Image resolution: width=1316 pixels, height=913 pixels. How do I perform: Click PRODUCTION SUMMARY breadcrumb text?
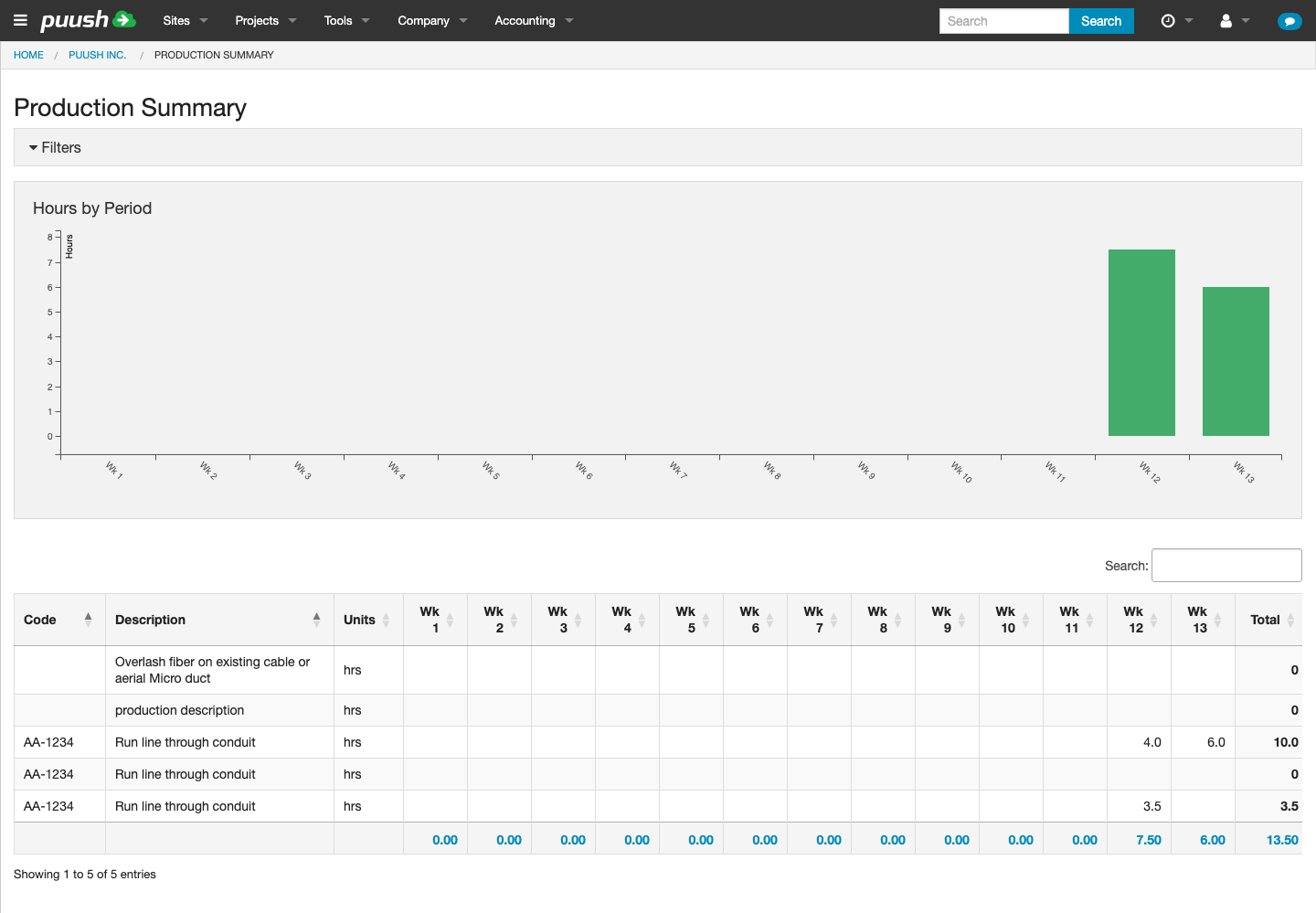click(x=214, y=55)
